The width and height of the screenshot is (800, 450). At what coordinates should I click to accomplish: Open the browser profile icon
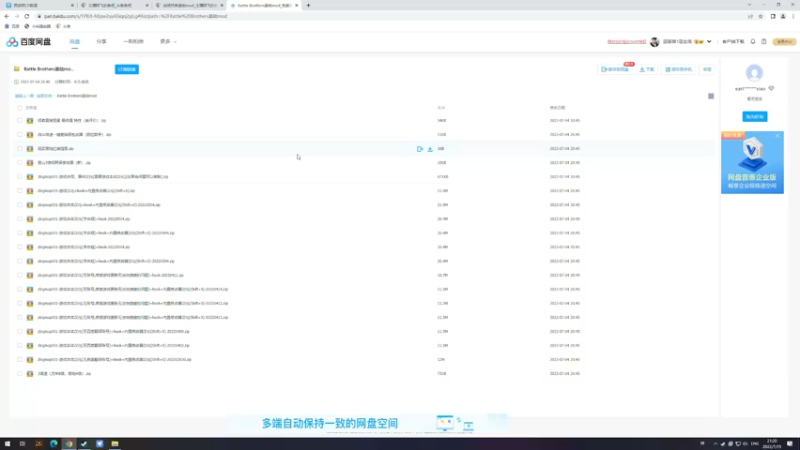tap(783, 16)
